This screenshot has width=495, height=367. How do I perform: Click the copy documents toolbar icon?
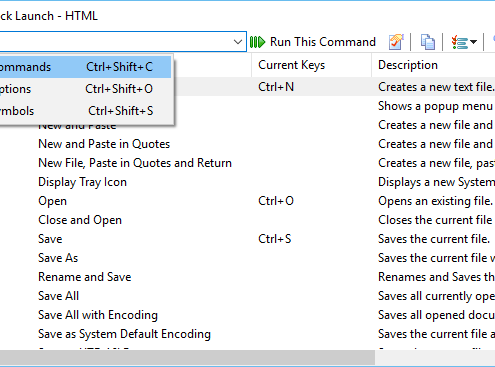click(428, 42)
